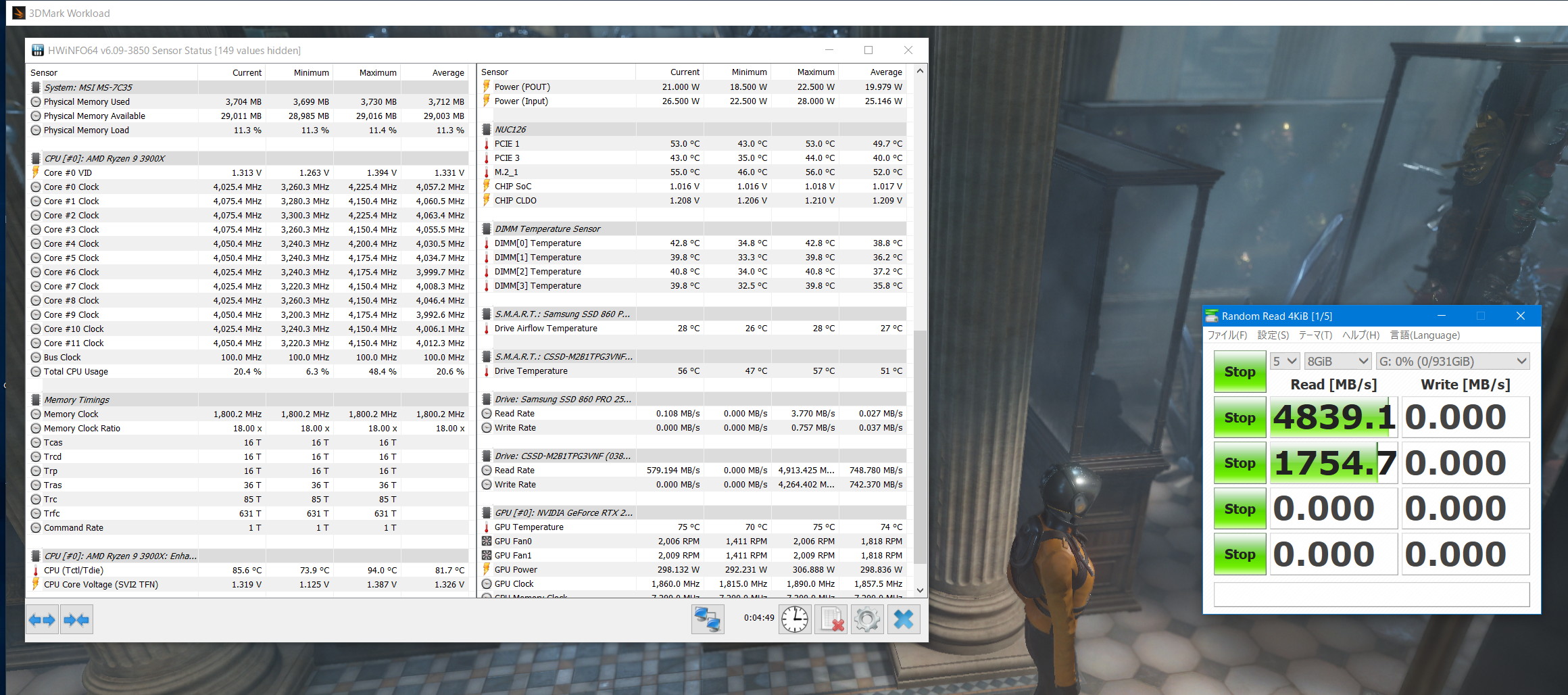This screenshot has height=695, width=1568.
Task: Select the PCIE 1 temperature row
Action: [693, 143]
